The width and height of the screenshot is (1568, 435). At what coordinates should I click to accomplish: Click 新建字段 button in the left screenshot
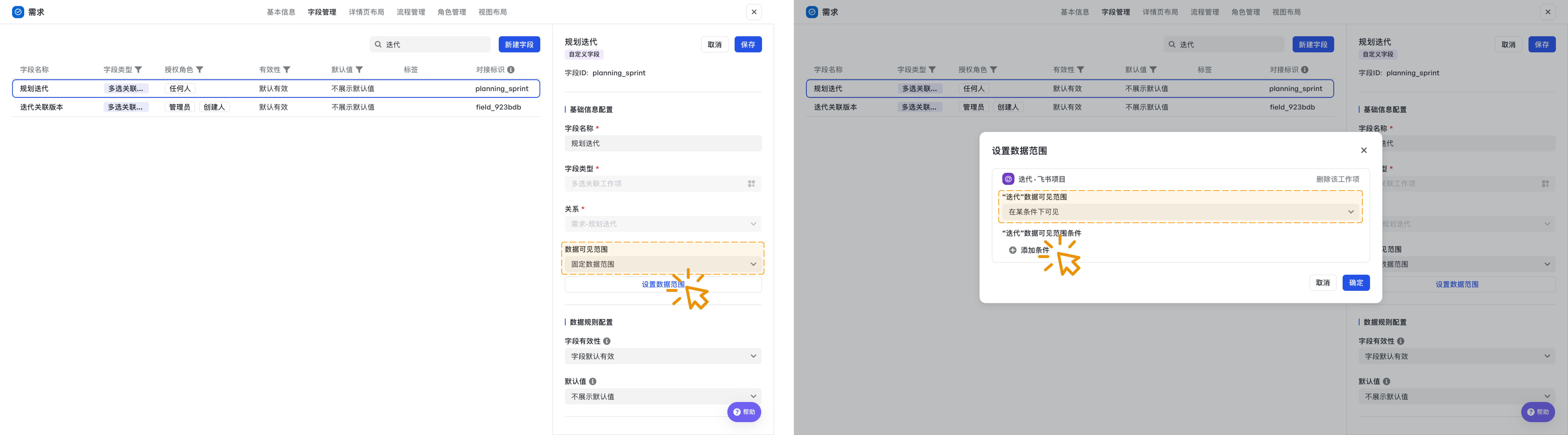pos(519,45)
